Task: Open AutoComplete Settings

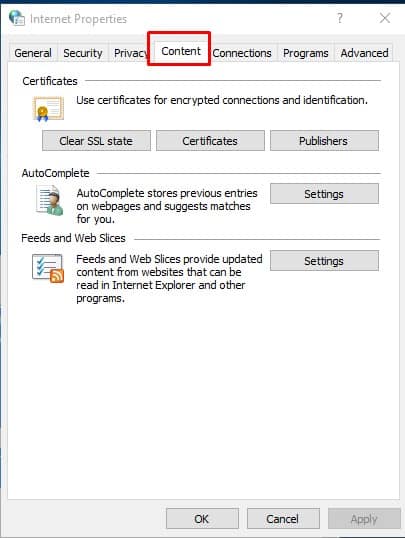Action: [324, 194]
